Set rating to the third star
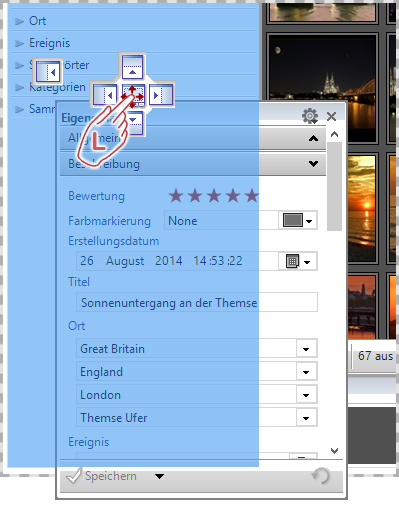This screenshot has height=508, width=399. [214, 196]
